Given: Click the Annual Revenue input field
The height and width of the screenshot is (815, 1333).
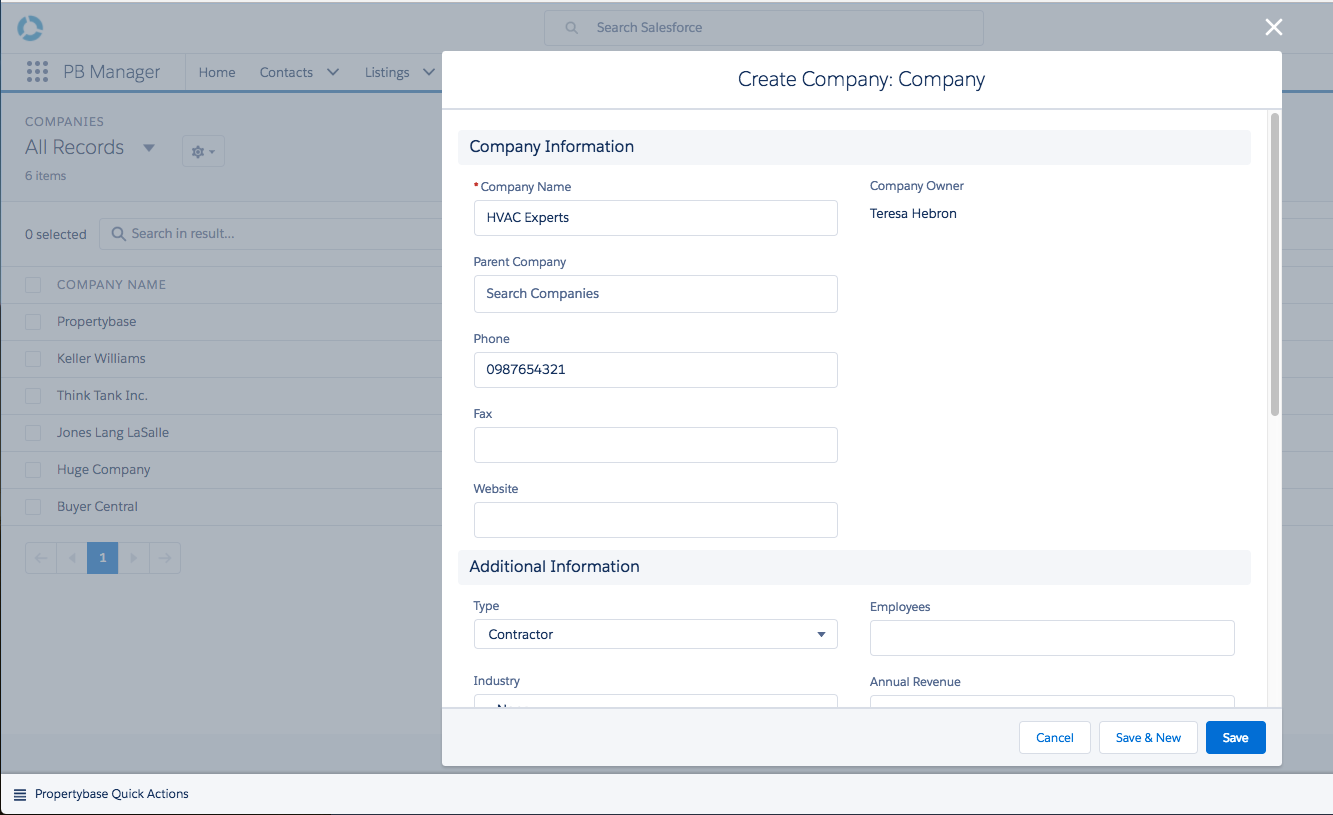Looking at the screenshot, I should tap(1052, 702).
